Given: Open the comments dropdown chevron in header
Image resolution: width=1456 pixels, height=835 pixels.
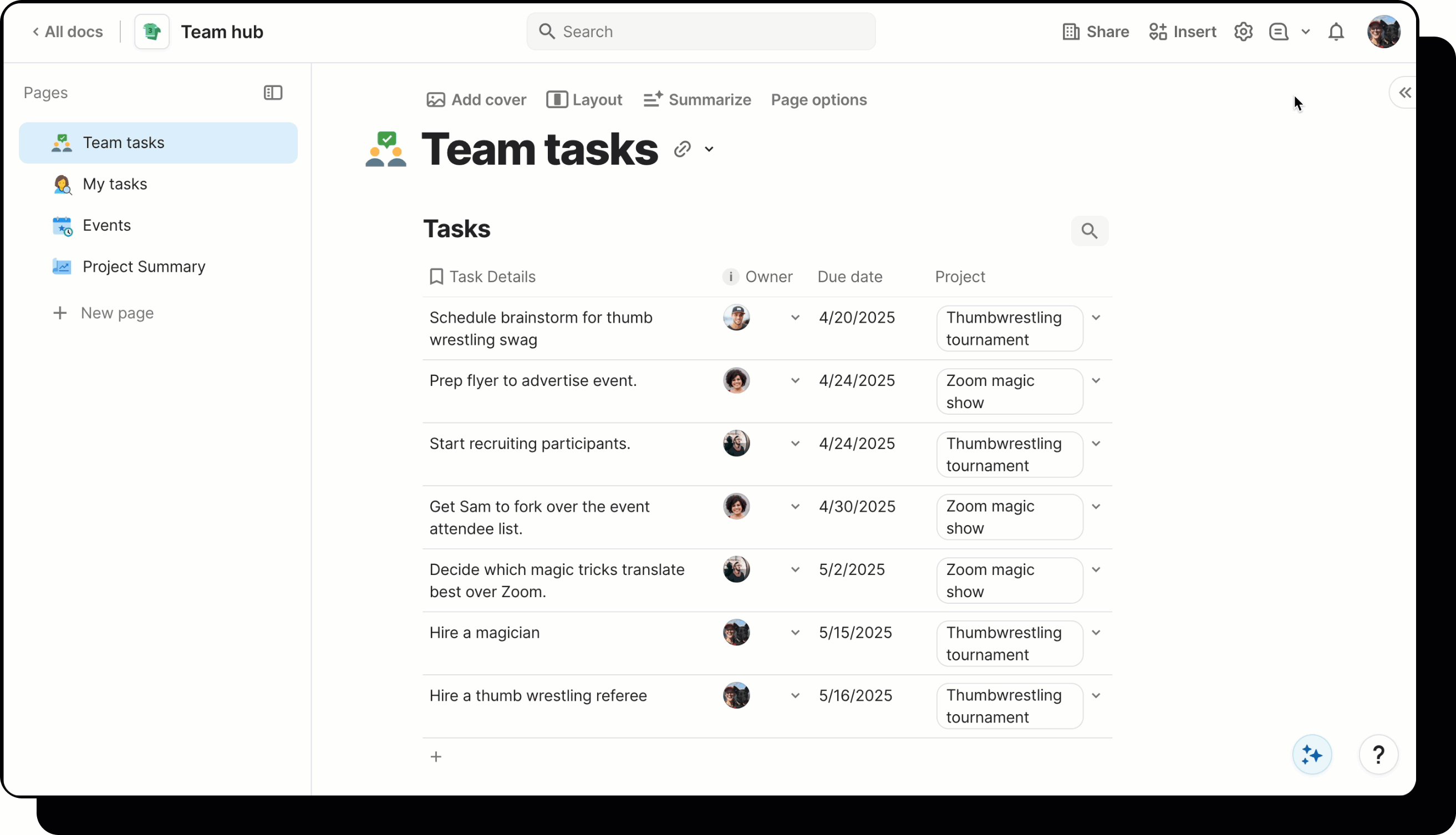Looking at the screenshot, I should [x=1306, y=32].
